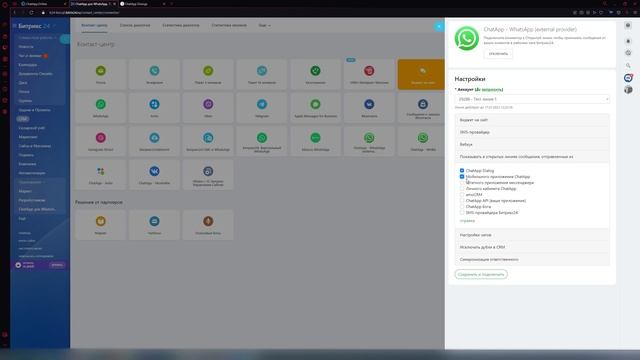Open the purple Viber channel tile
The image size is (640, 360).
click(208, 108)
